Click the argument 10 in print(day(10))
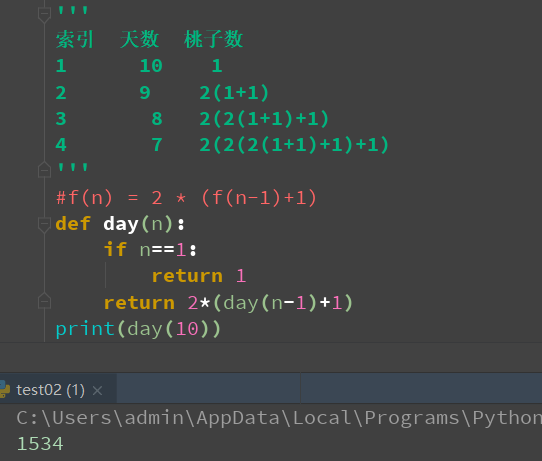Image resolution: width=542 pixels, height=461 pixels. click(187, 329)
